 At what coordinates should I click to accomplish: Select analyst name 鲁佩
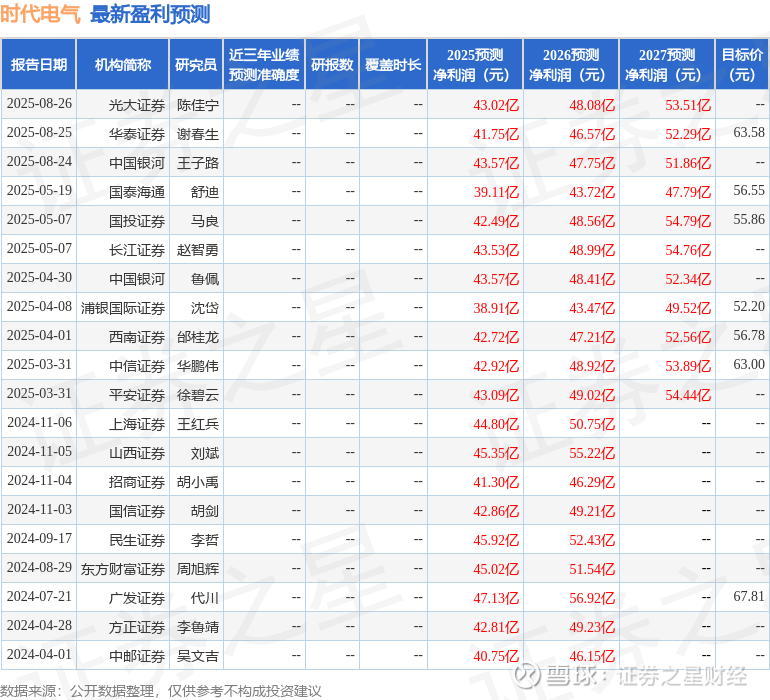[205, 279]
